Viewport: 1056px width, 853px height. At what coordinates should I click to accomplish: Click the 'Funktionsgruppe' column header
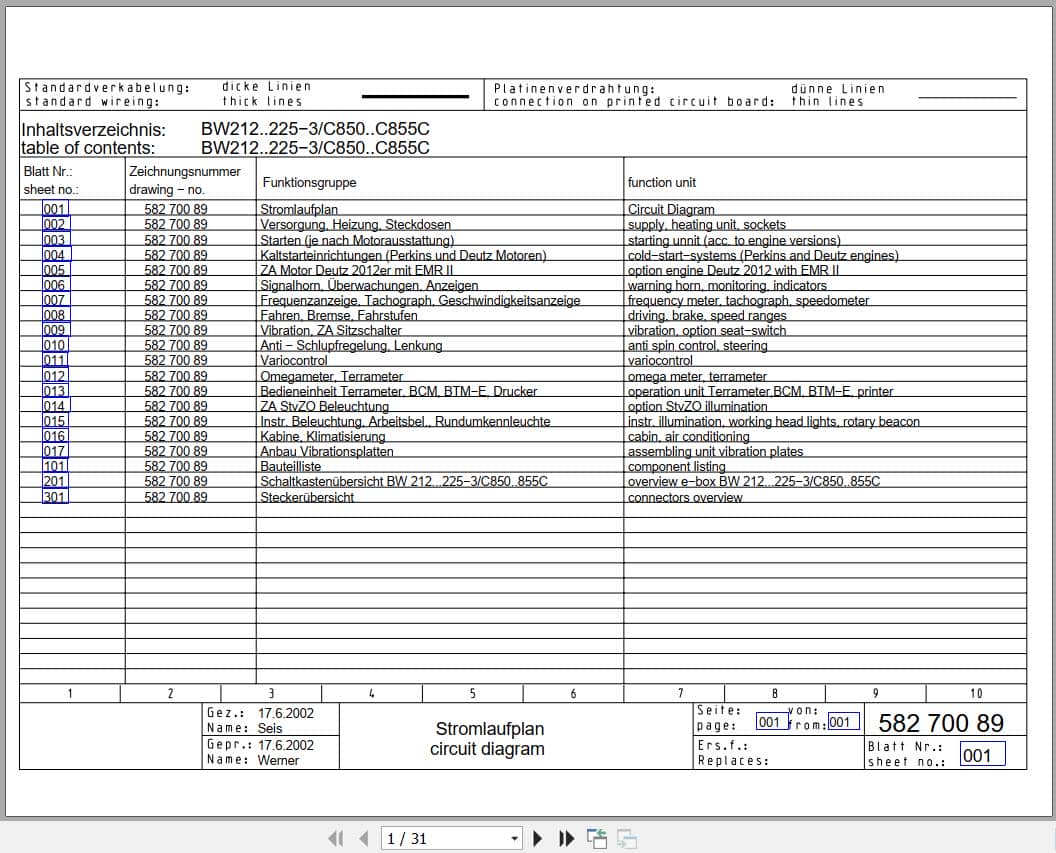(309, 182)
